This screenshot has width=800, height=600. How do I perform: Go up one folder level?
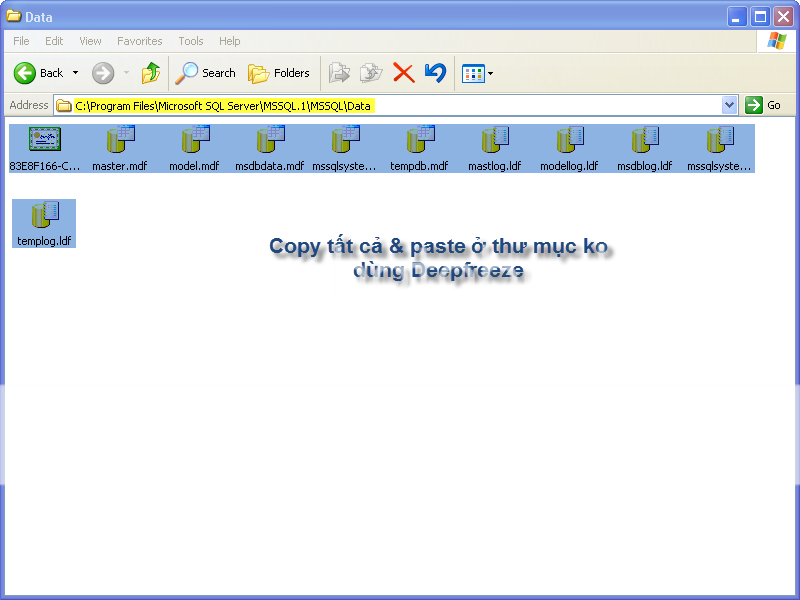coord(151,73)
